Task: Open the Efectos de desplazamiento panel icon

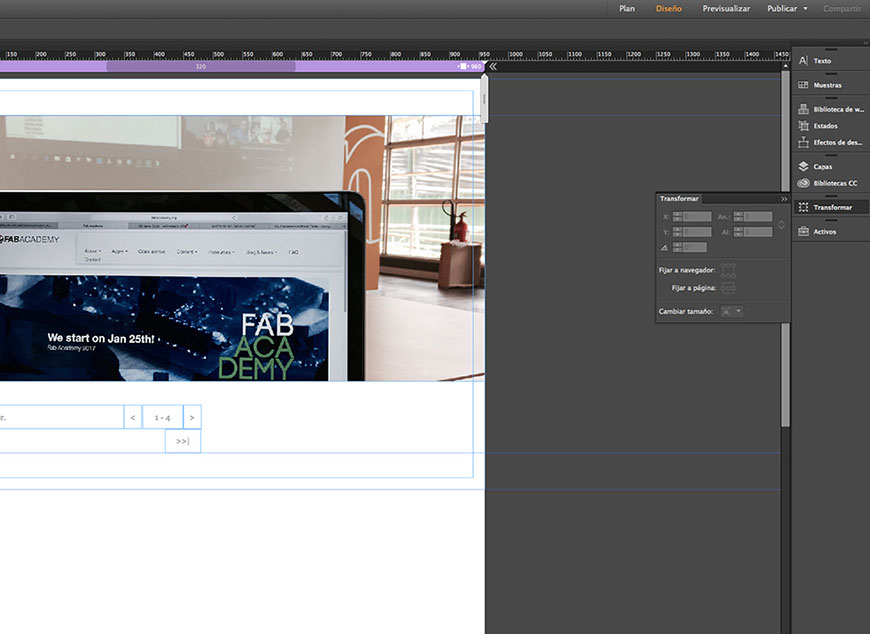Action: pos(803,143)
